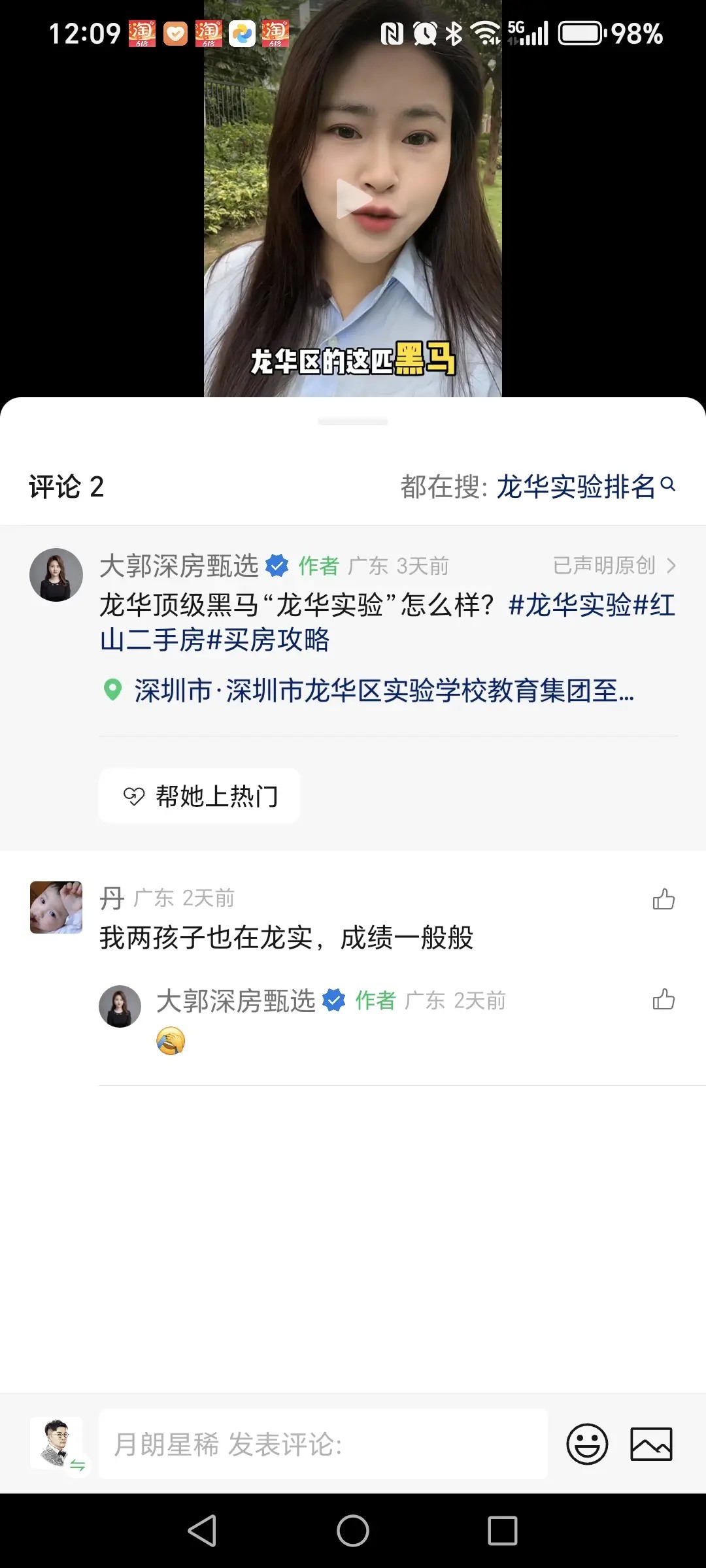Tap the comment sheet drag handle
This screenshot has width=706, height=1568.
click(x=353, y=421)
